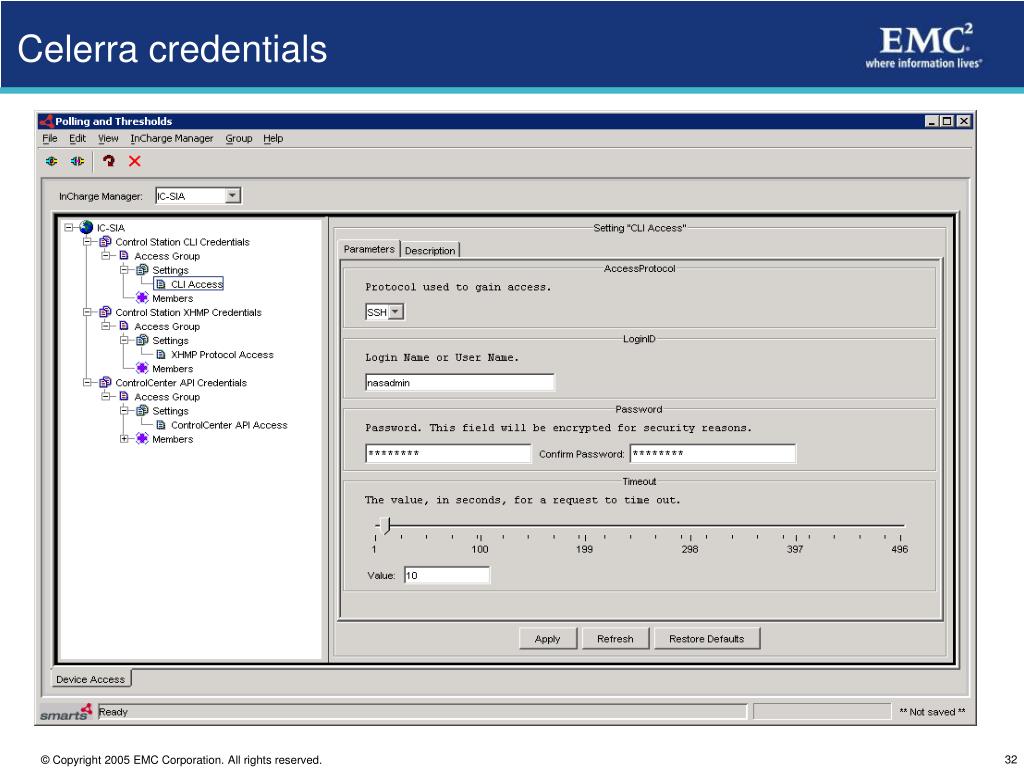Click the ** Not saved ** status text
The image size is (1024, 768).
click(x=932, y=712)
